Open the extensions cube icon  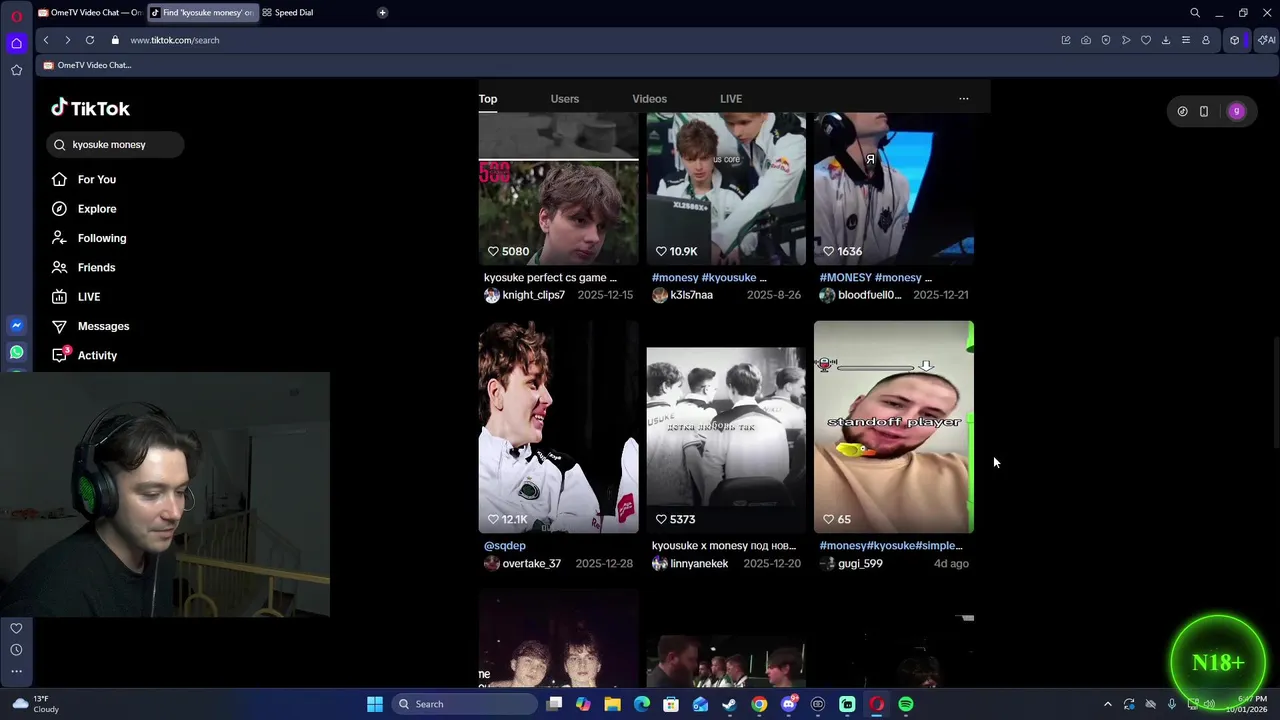(1235, 40)
